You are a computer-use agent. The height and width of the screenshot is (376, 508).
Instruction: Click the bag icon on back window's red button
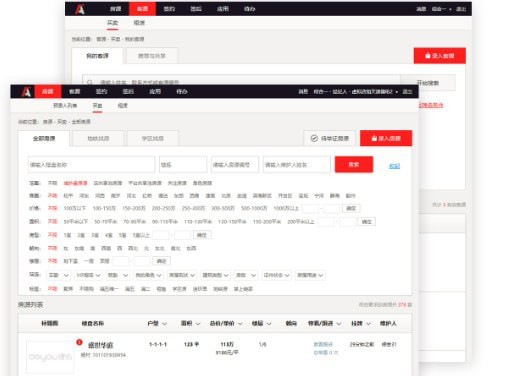pos(428,56)
